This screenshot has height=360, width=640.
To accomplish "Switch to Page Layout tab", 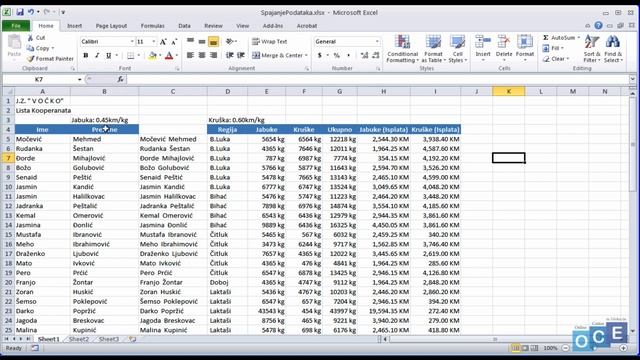I will coord(111,26).
